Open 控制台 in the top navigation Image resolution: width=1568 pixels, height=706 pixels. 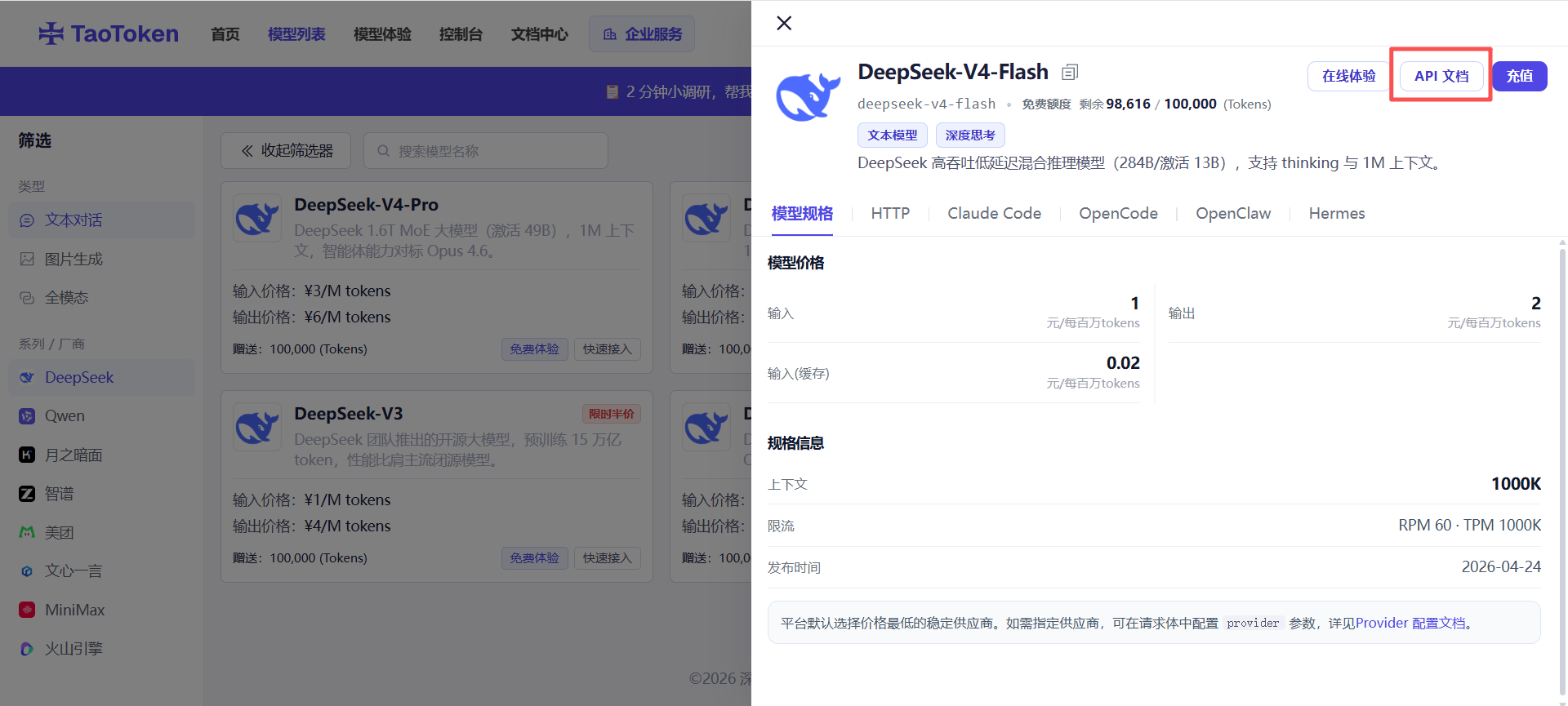coord(461,34)
